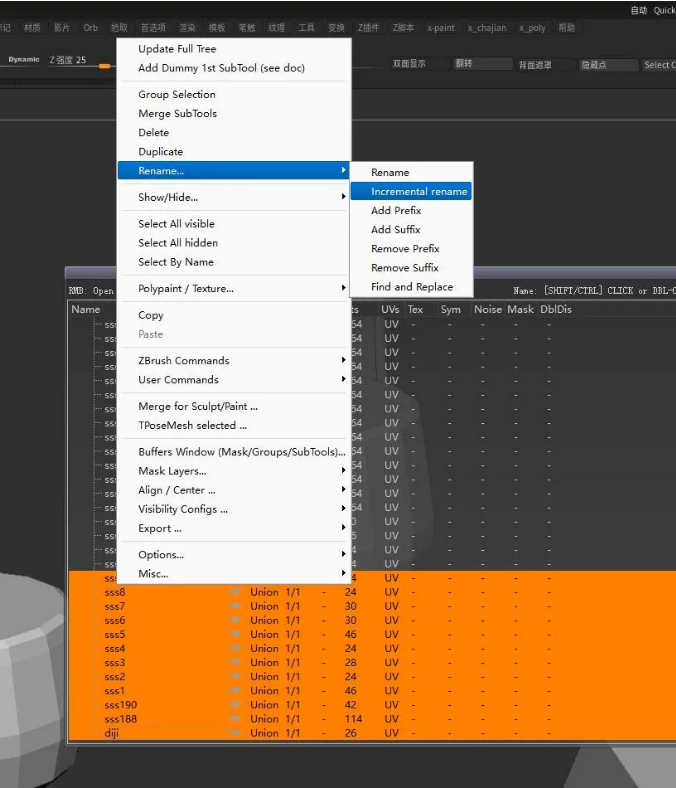Click Duplicate in context menu
This screenshot has height=788, width=676.
point(234,152)
